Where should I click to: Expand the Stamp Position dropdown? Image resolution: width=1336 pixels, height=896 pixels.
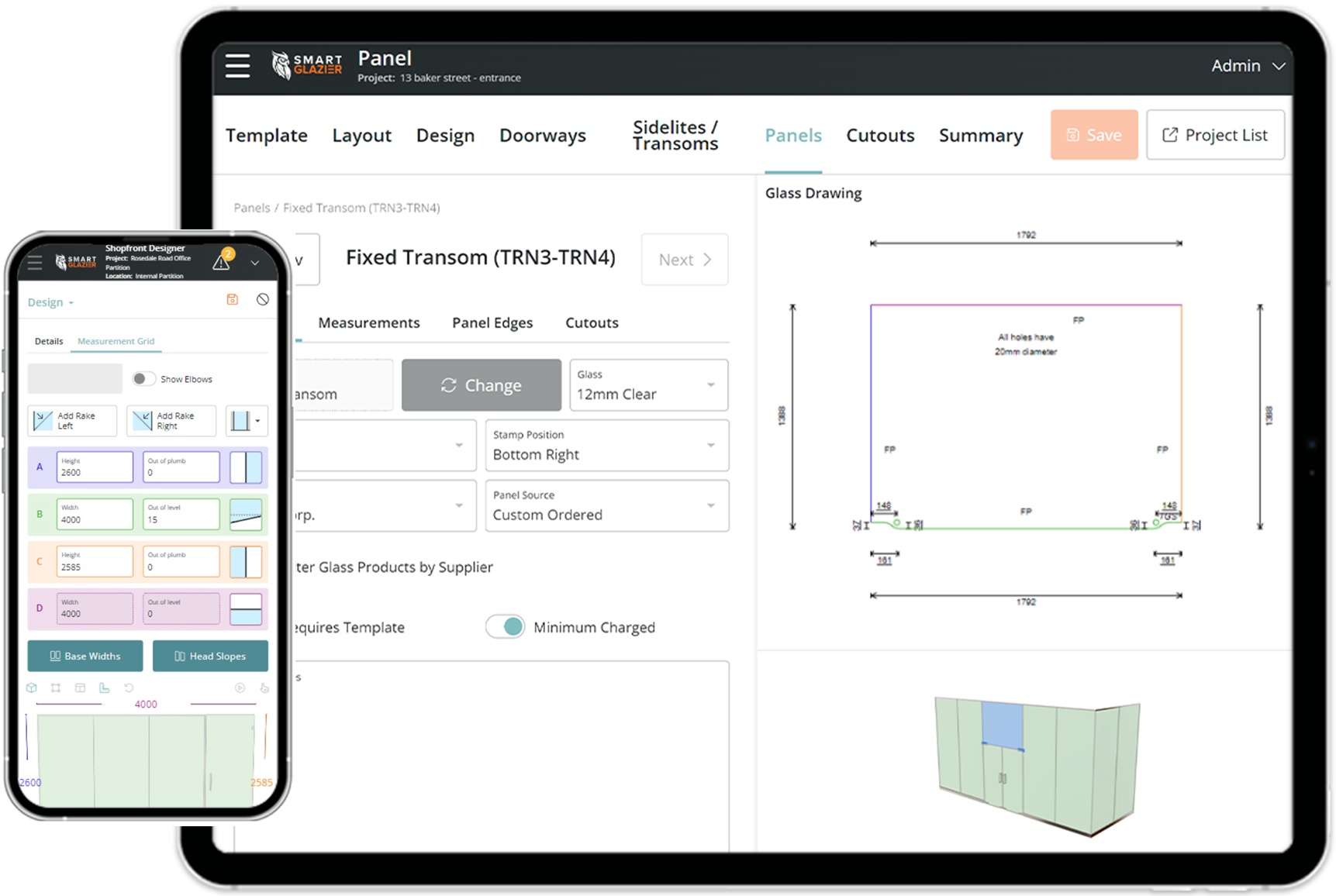point(606,446)
